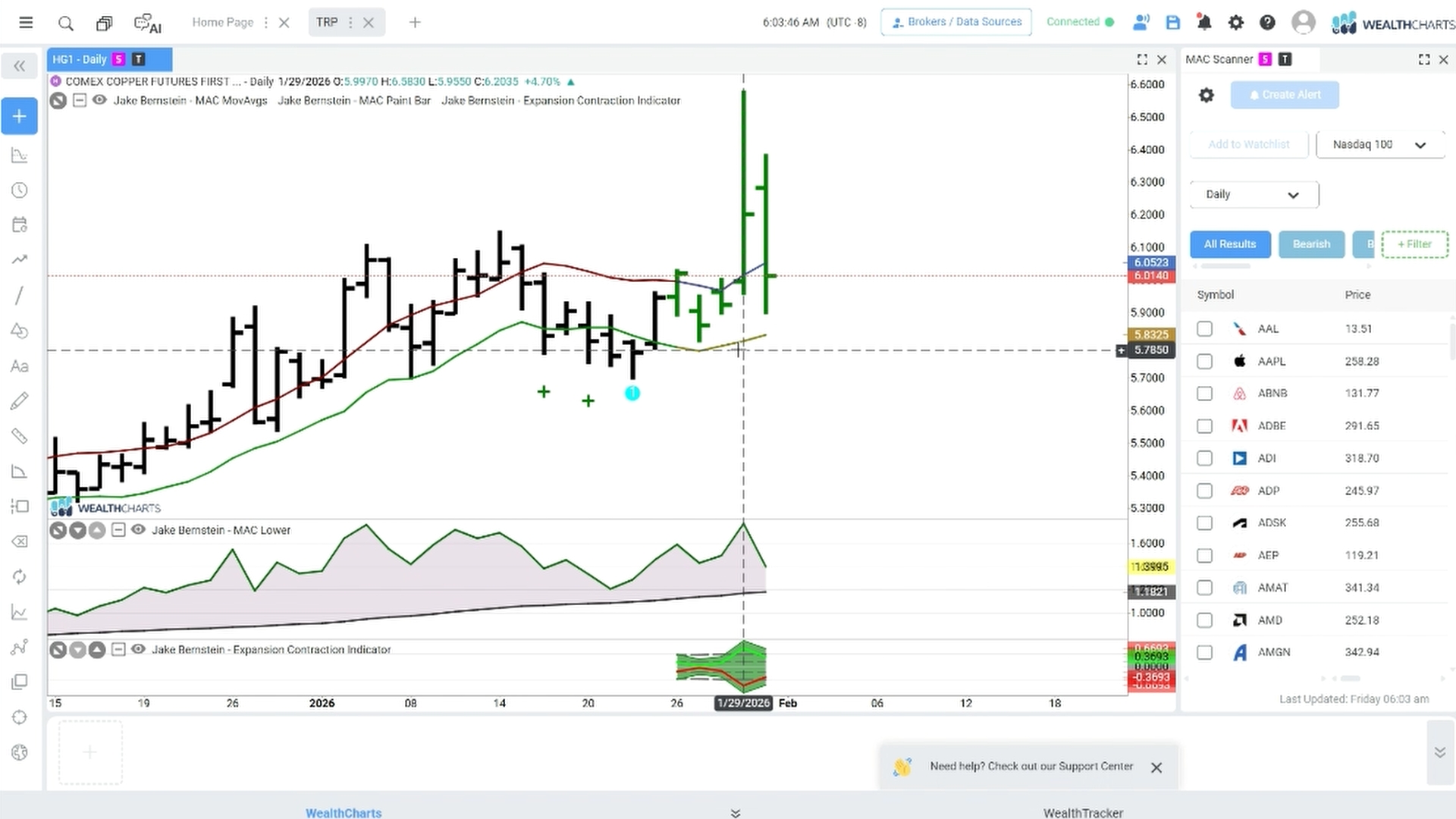
Task: Open the Daily timeframe dropdown
Action: coord(1254,194)
